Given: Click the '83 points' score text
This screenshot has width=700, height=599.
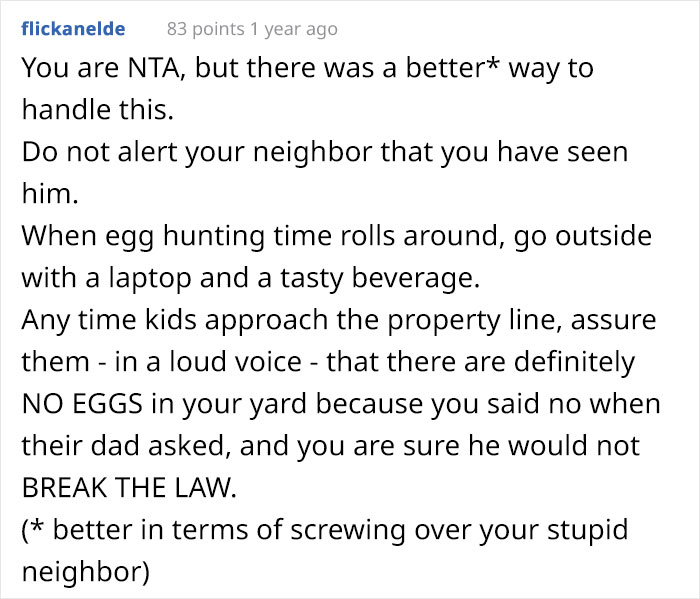Looking at the screenshot, I should pyautogui.click(x=204, y=29).
